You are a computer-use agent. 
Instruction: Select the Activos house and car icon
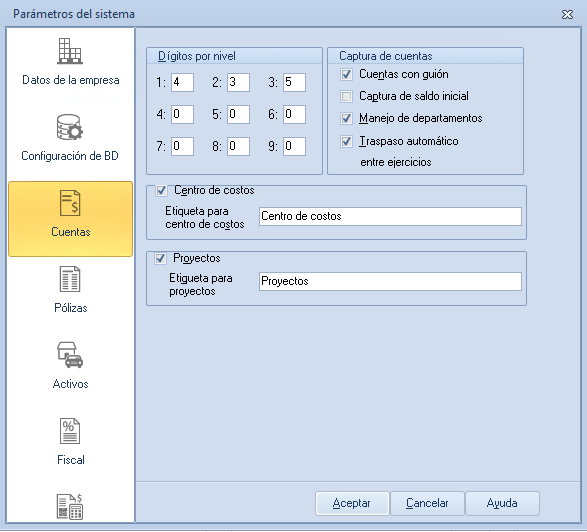(70, 355)
